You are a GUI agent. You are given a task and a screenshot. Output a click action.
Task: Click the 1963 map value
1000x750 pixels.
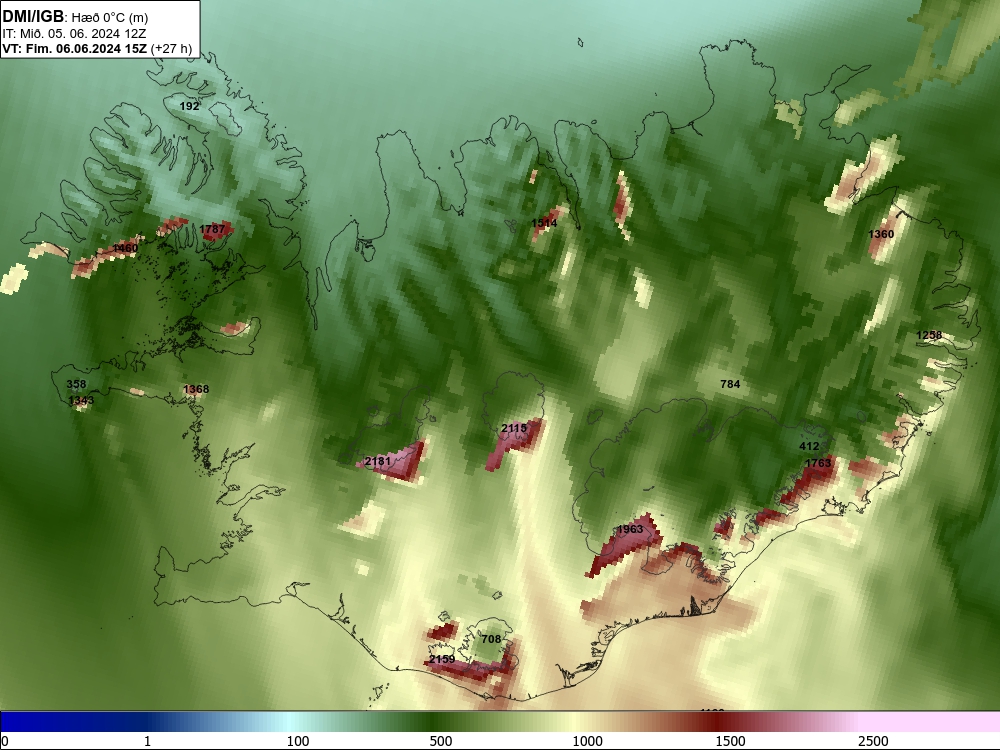(x=630, y=529)
